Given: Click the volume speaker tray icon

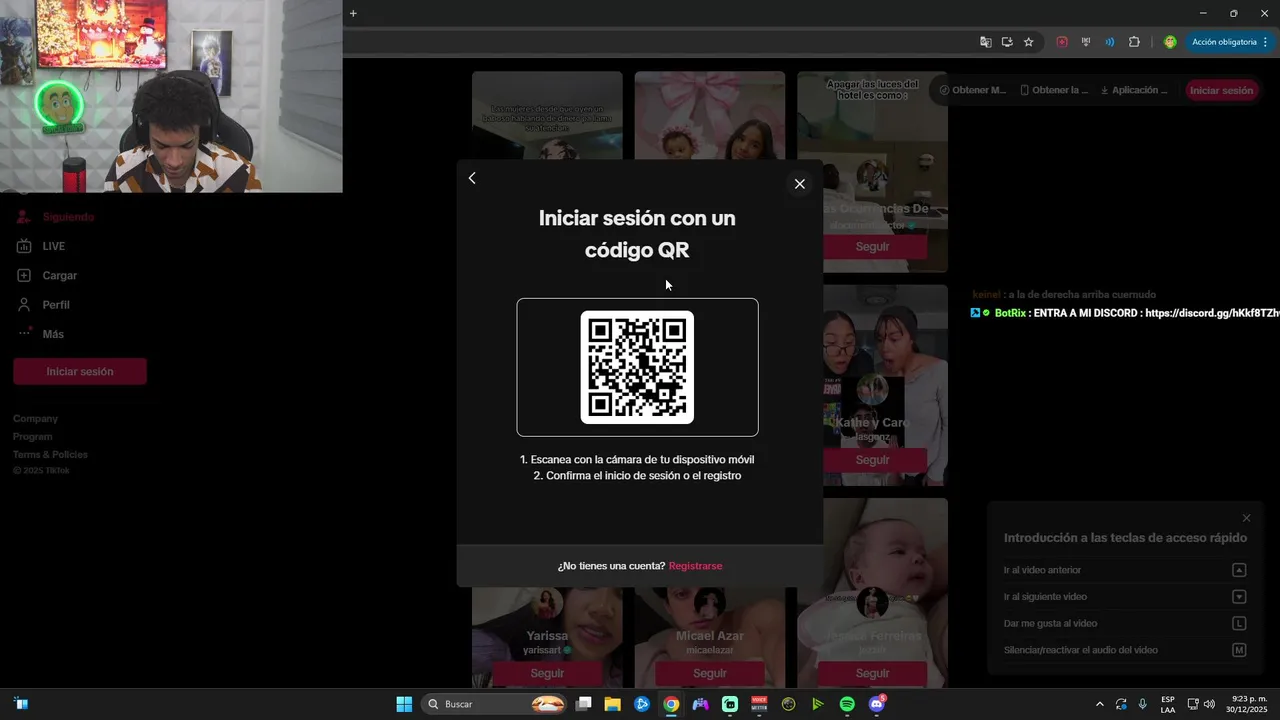Looking at the screenshot, I should coord(1209,704).
